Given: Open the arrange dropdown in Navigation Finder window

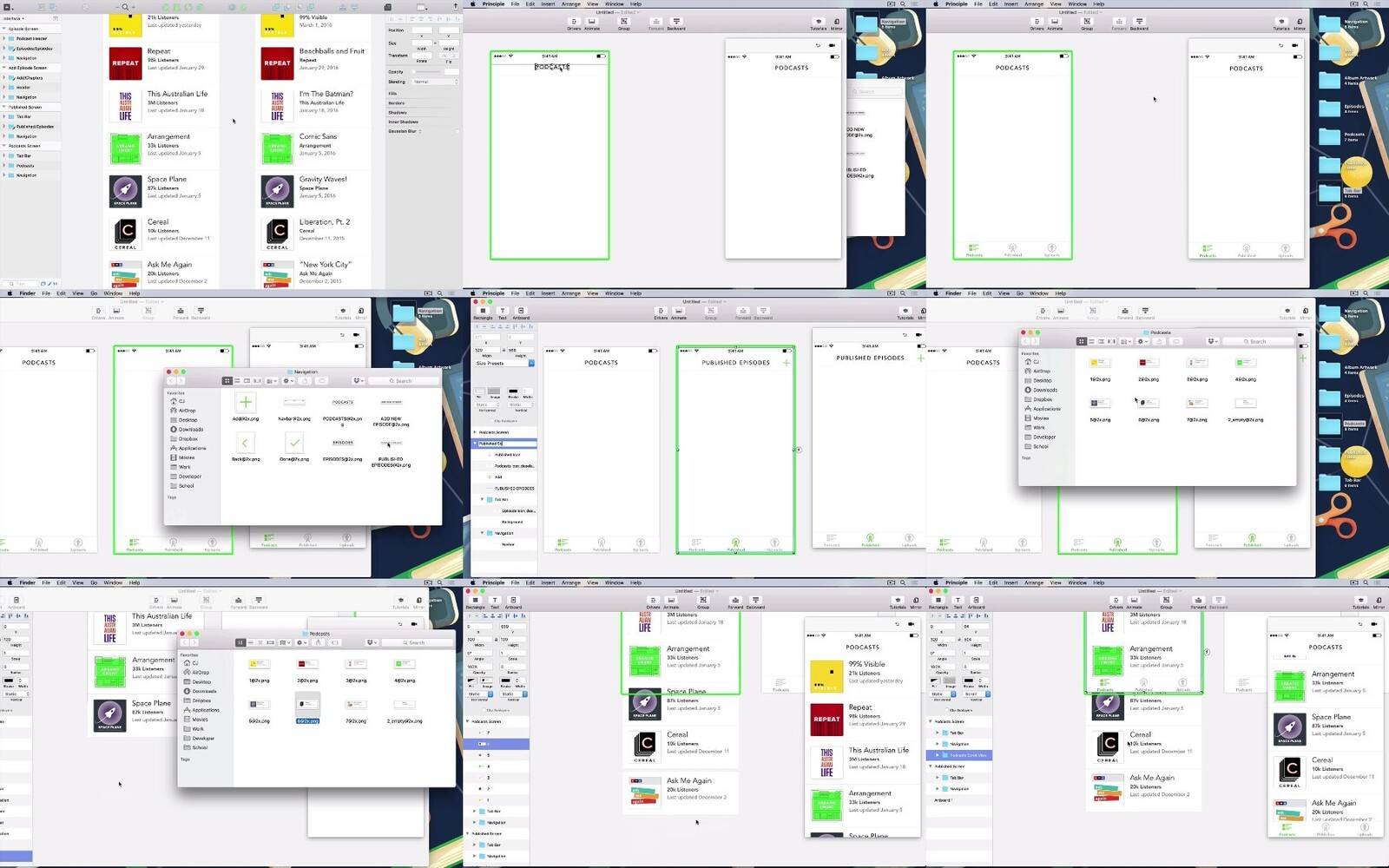Looking at the screenshot, I should tap(272, 381).
